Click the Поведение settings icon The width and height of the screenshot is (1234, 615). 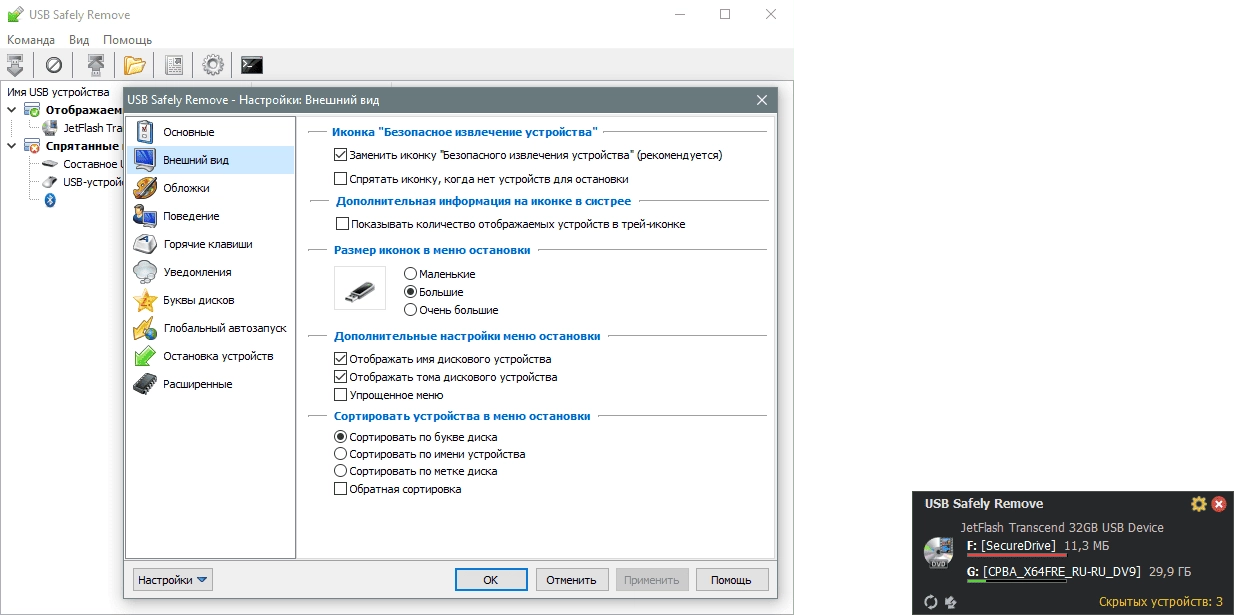[x=145, y=216]
